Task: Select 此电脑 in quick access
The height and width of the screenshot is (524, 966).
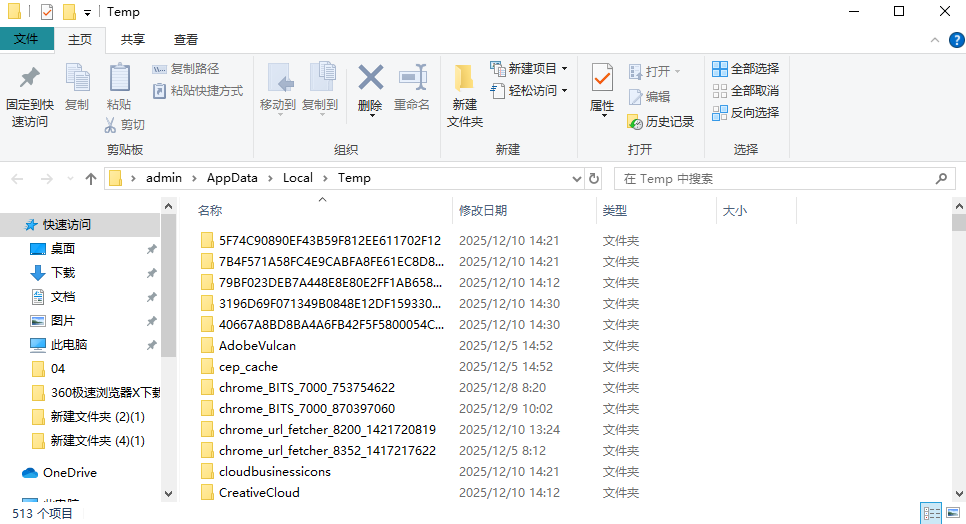Action: [68, 345]
